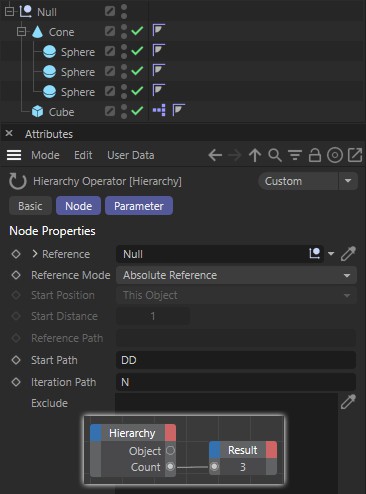Toggle visibility dots on the Cube row
This screenshot has width=366, height=494.
tap(124, 111)
